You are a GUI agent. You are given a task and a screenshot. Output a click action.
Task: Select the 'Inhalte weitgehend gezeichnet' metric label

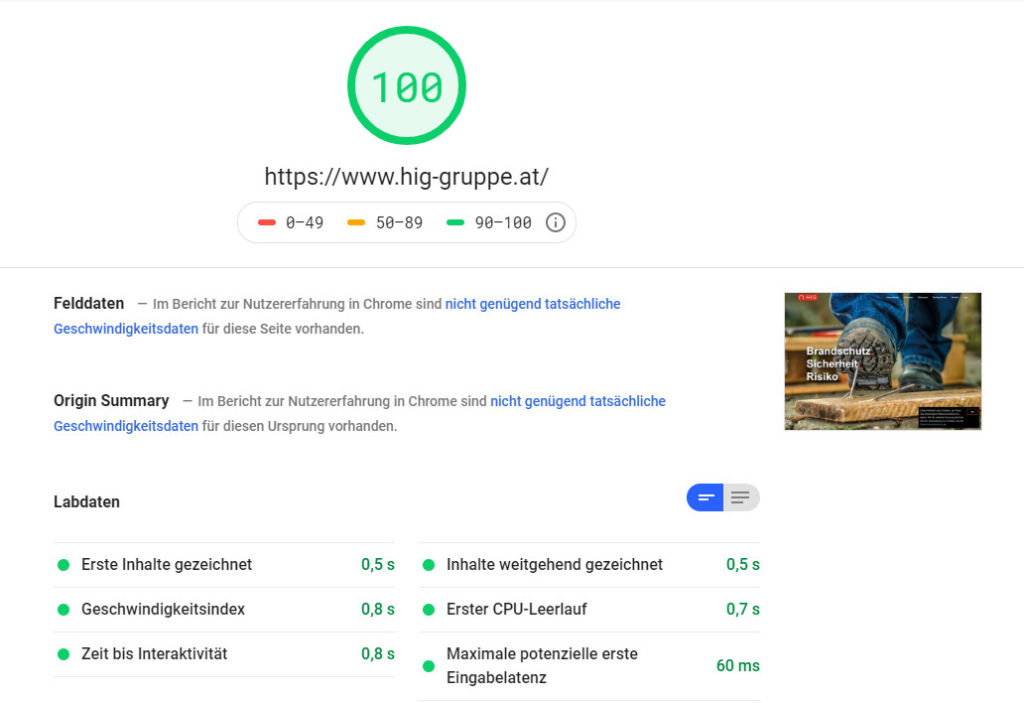[554, 564]
